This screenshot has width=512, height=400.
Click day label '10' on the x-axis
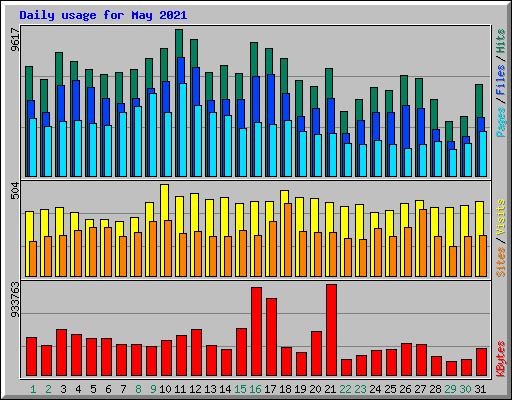click(165, 389)
